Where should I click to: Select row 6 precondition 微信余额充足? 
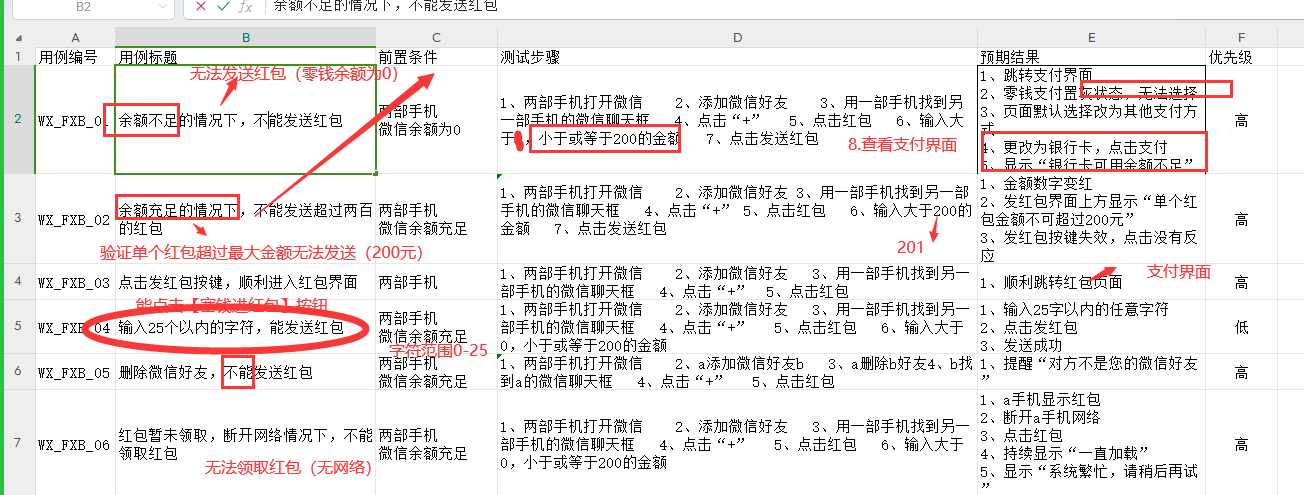[x=437, y=371]
